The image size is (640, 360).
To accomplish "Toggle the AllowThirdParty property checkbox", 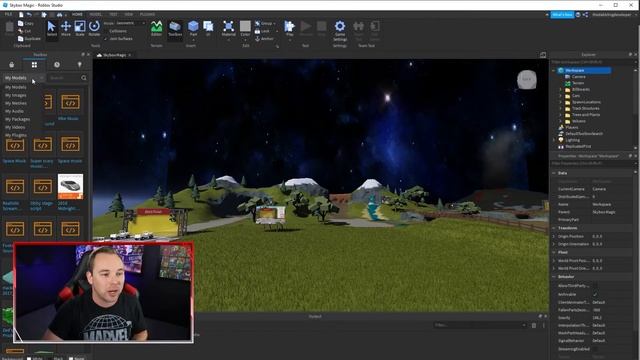I will click(595, 286).
